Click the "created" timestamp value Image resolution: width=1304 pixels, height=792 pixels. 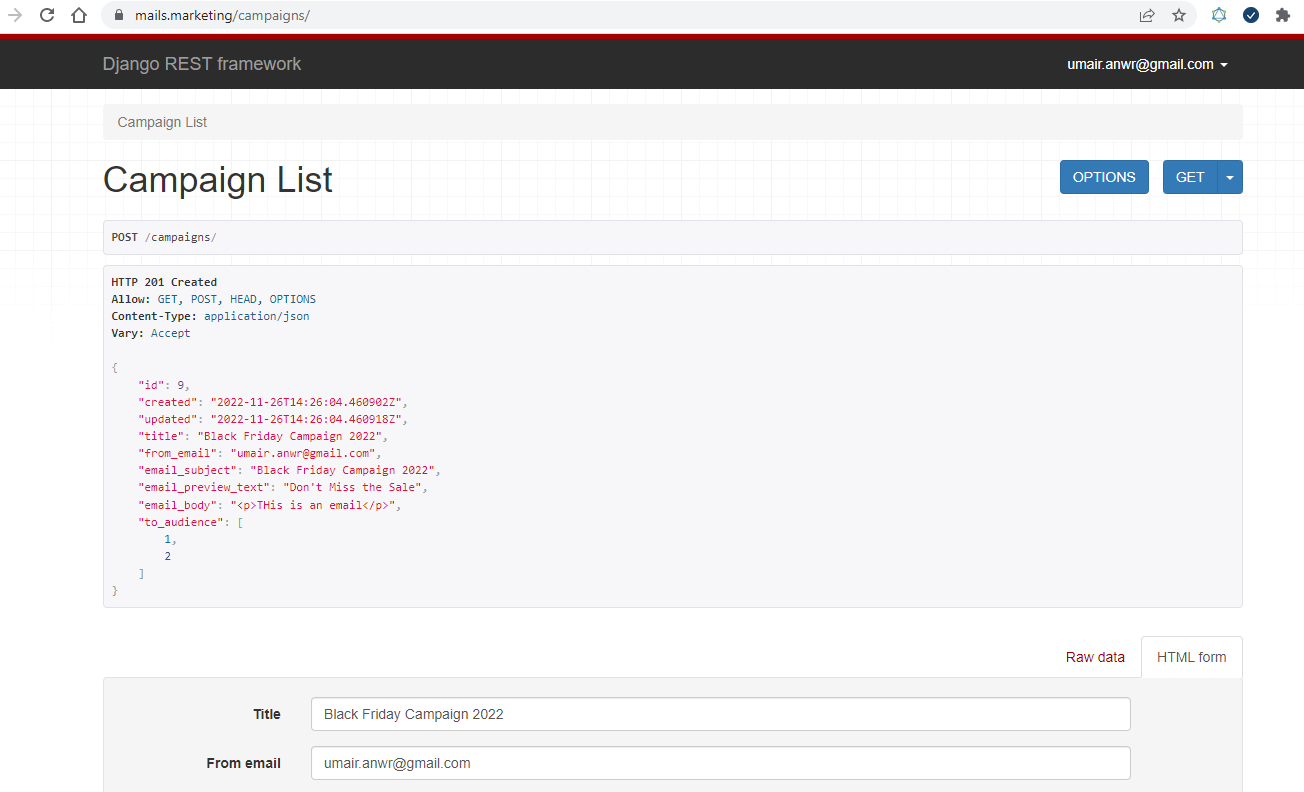click(x=306, y=402)
